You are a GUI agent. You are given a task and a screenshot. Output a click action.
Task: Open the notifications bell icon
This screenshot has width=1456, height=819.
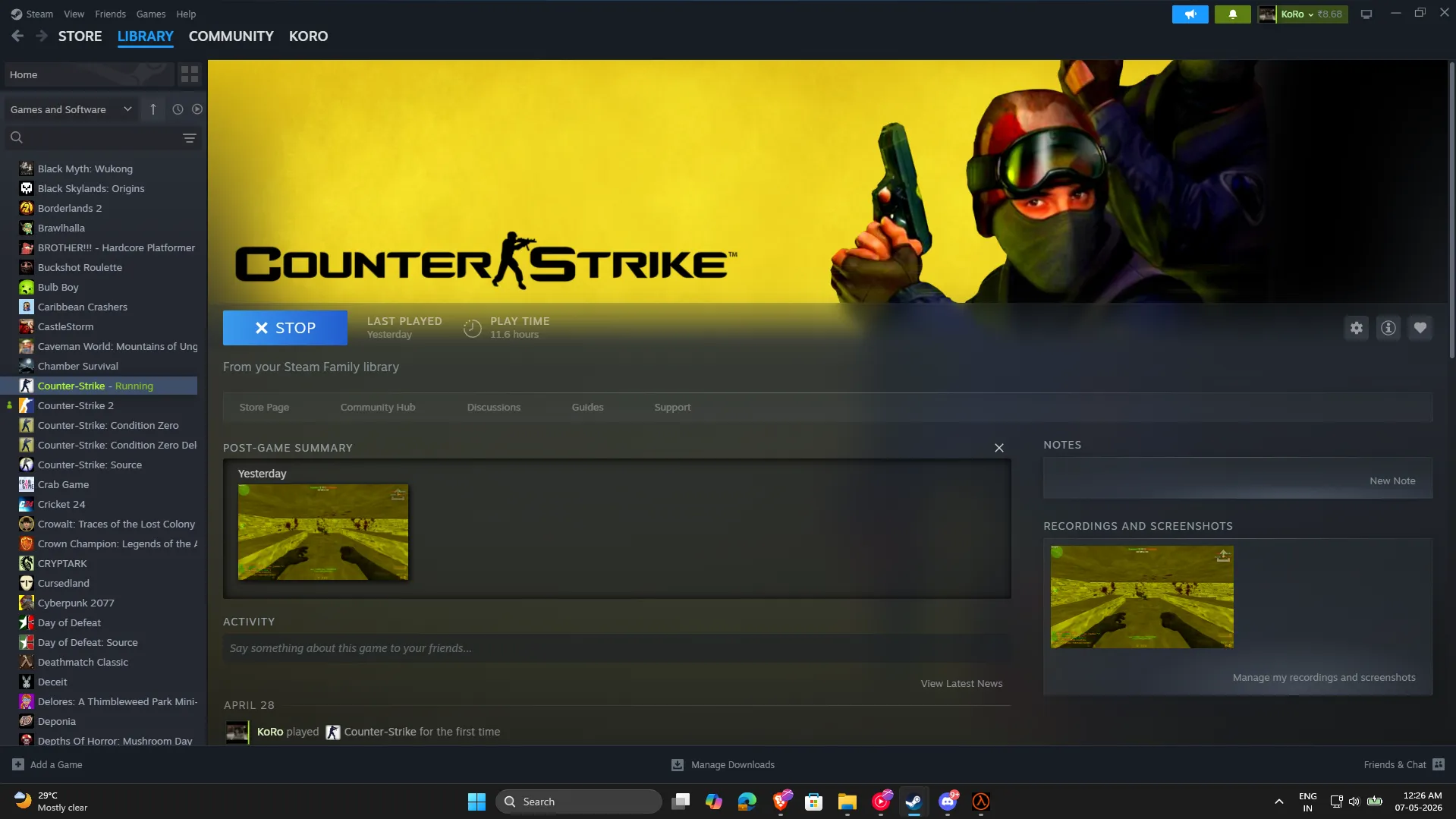1232,14
